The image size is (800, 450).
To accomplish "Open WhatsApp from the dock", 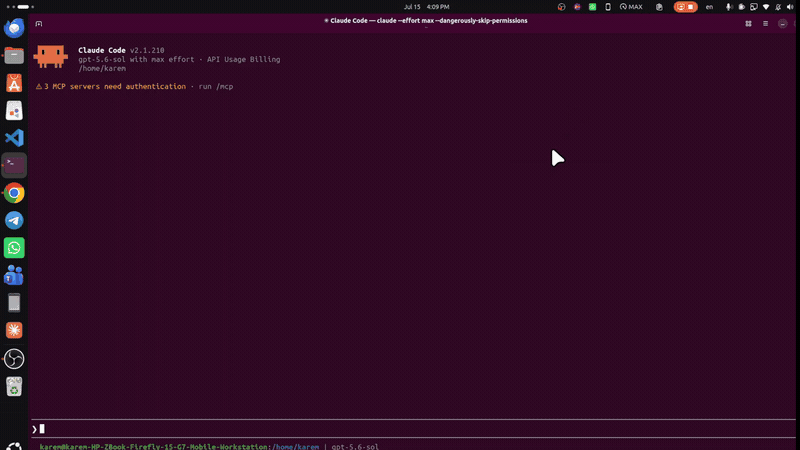I will [14, 248].
